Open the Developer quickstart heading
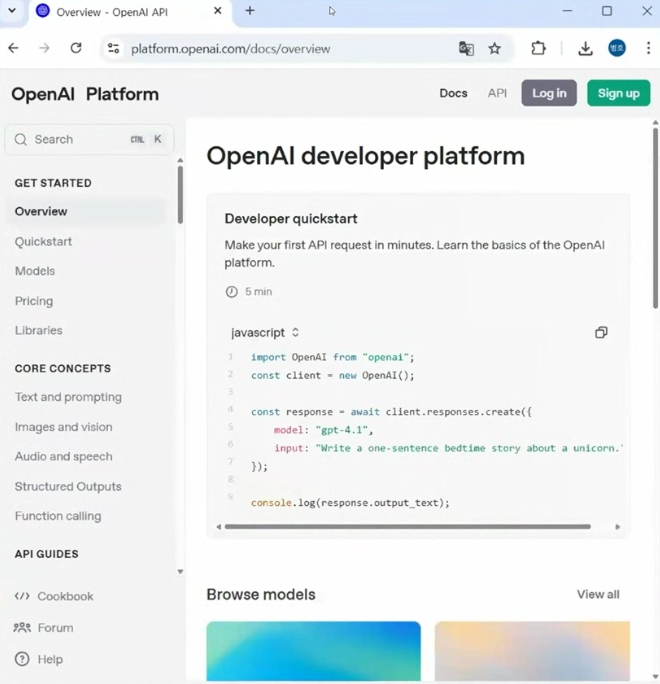The height and width of the screenshot is (684, 660). pos(291,219)
